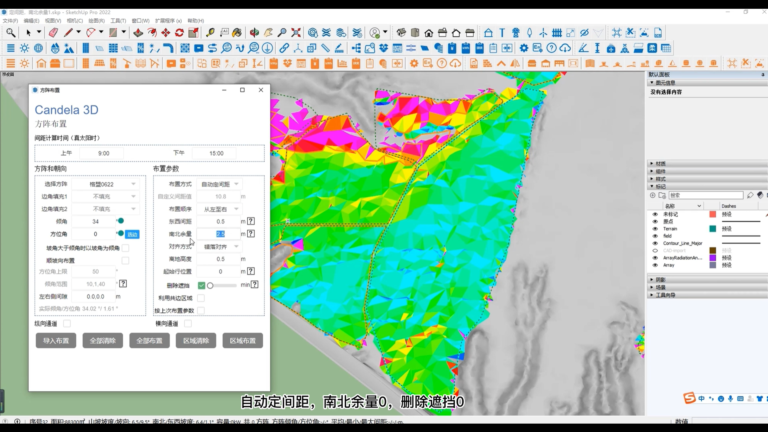Uncheck the green remove-shading checkbox
Screen dimensions: 768x432
point(201,285)
